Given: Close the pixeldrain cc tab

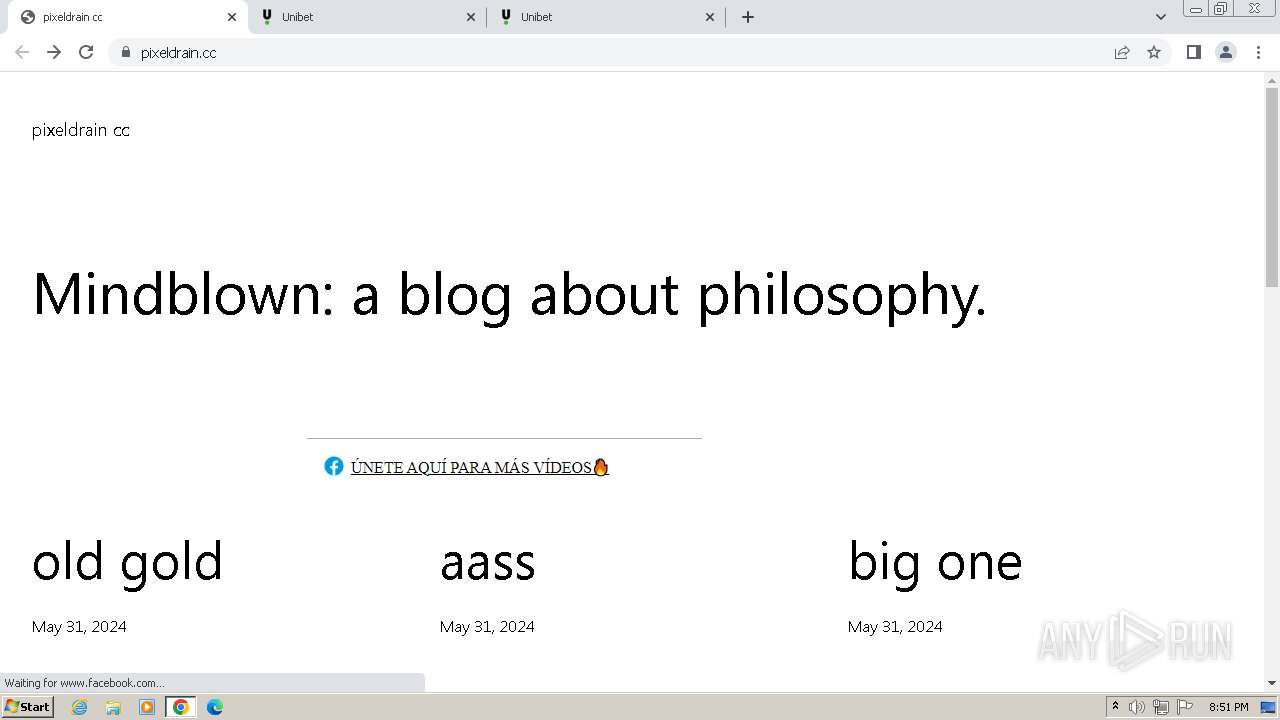Looking at the screenshot, I should pyautogui.click(x=232, y=17).
